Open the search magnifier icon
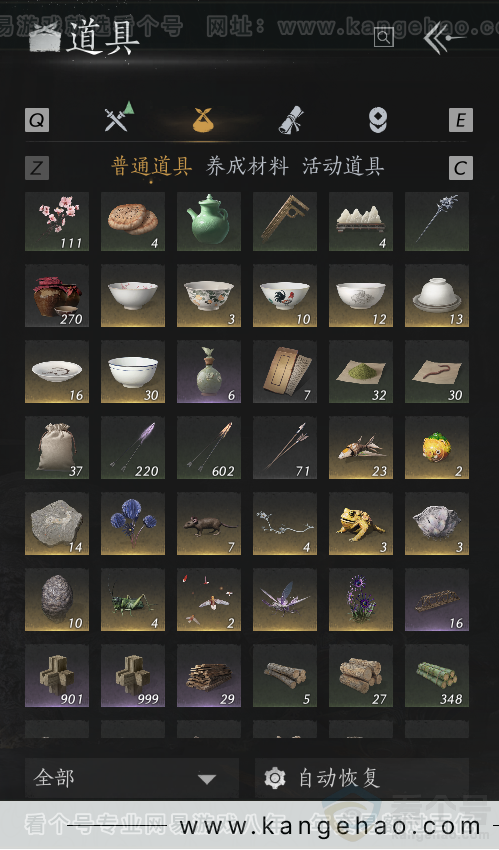499x850 pixels. pyautogui.click(x=384, y=37)
